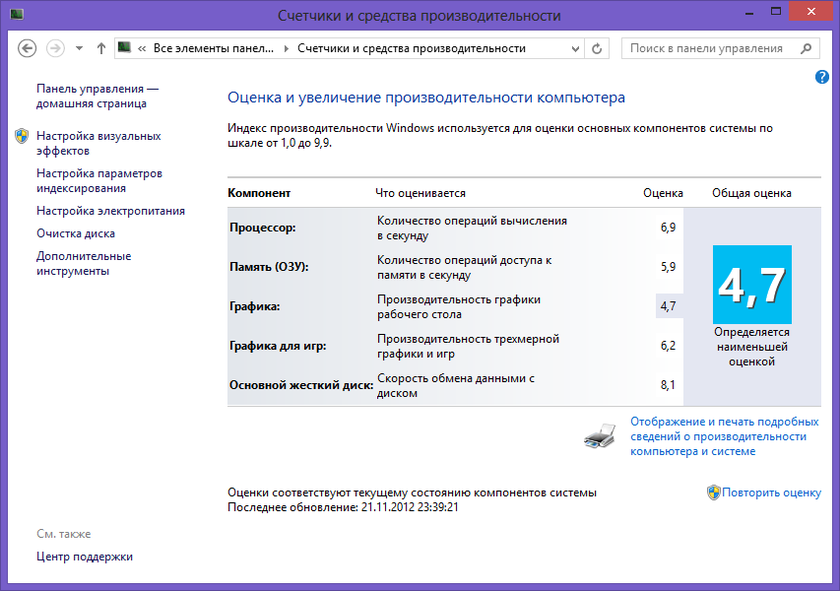Click the Back navigation arrow
The width and height of the screenshot is (840, 591).
(x=27, y=48)
